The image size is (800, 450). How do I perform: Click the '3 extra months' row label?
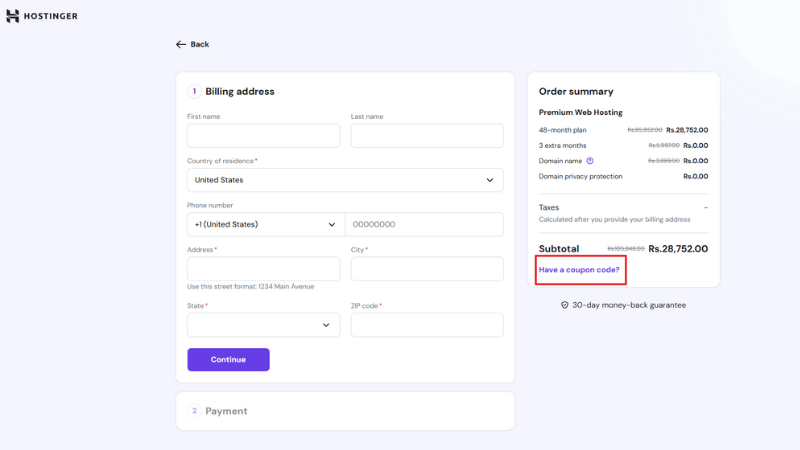(x=562, y=145)
